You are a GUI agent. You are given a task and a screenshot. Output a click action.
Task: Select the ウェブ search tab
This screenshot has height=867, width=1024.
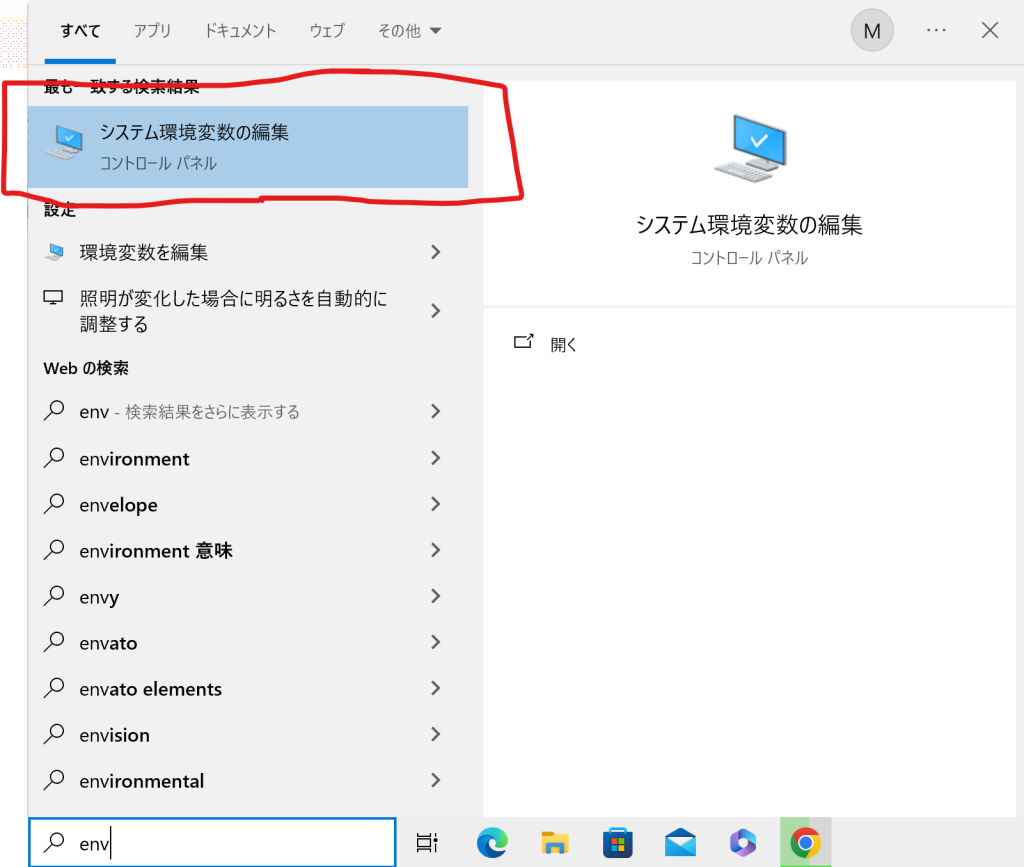tap(327, 31)
